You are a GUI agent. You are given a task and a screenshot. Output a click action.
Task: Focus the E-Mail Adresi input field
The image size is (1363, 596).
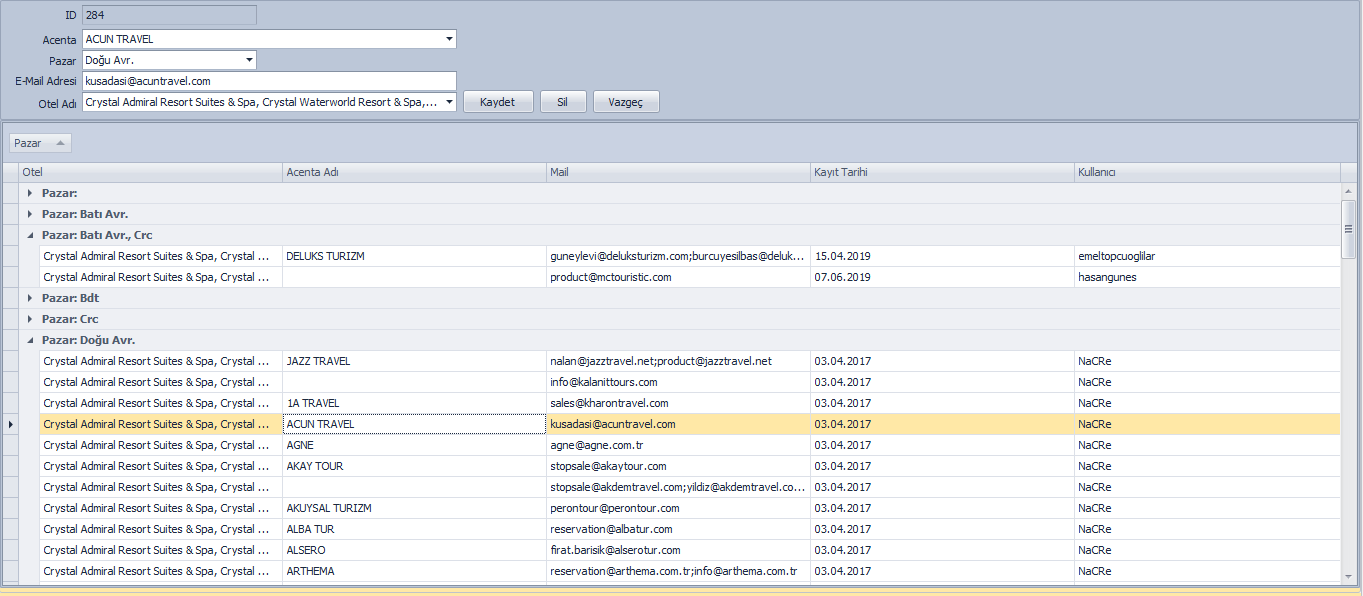coord(269,81)
